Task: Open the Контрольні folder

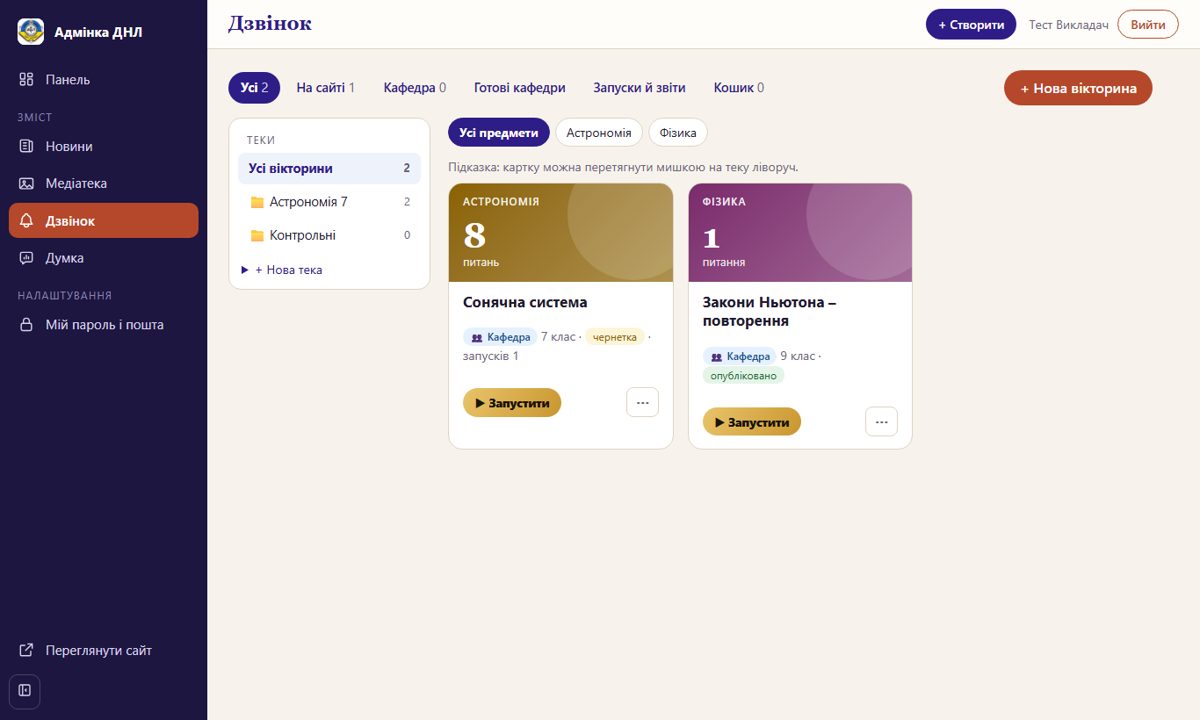Action: pos(329,235)
